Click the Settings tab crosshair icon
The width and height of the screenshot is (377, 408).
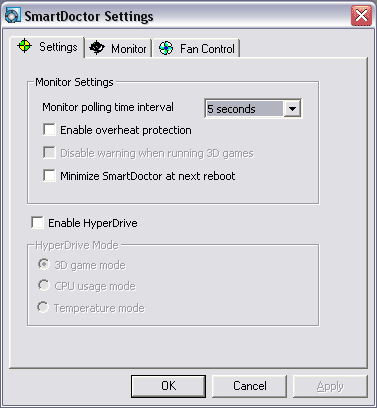[x=24, y=46]
